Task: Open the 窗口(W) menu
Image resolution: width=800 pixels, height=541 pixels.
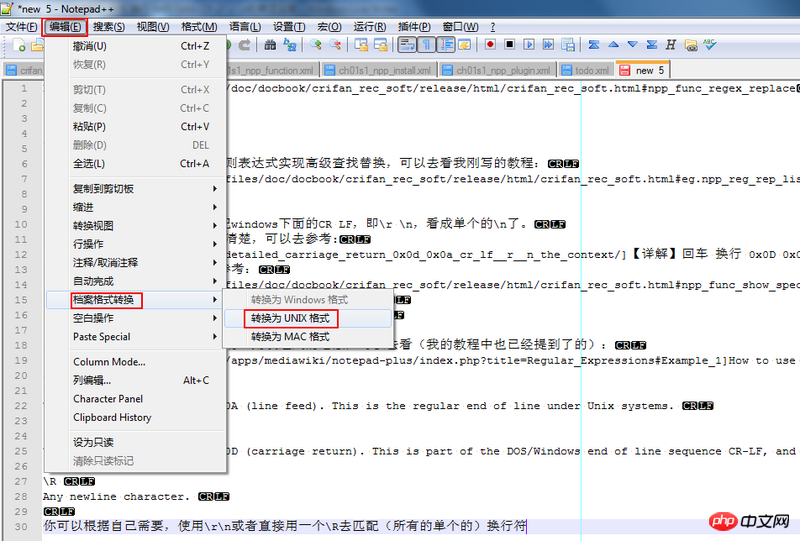Action: [x=460, y=27]
